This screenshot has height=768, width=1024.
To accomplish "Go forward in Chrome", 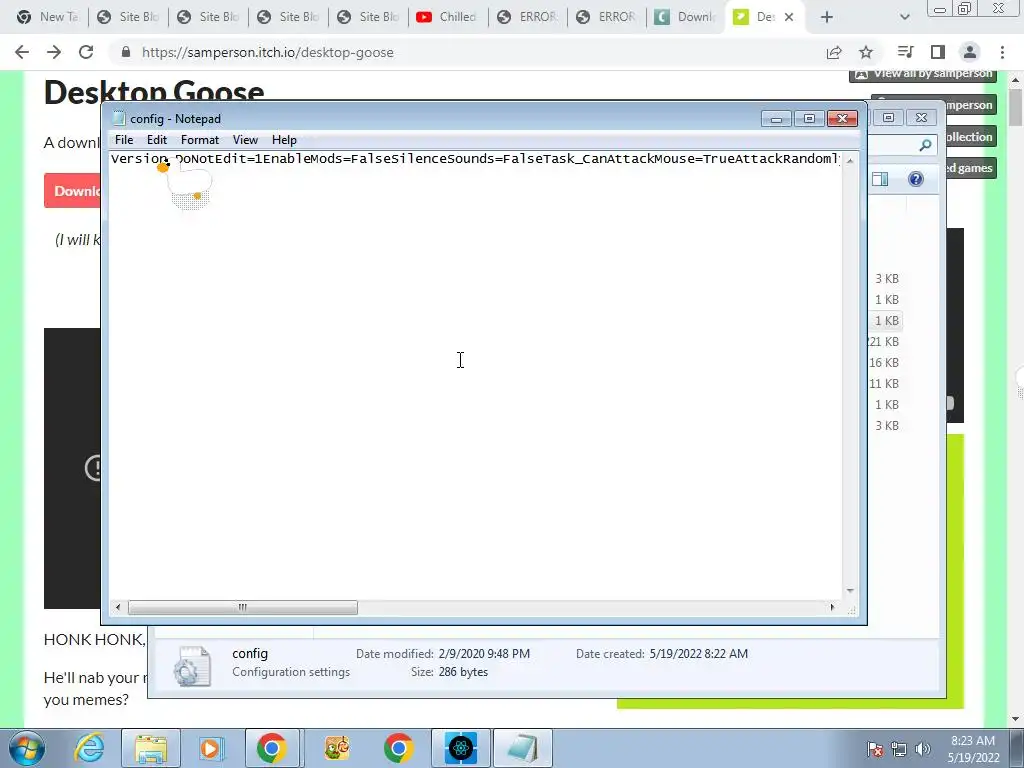I will coord(54,52).
